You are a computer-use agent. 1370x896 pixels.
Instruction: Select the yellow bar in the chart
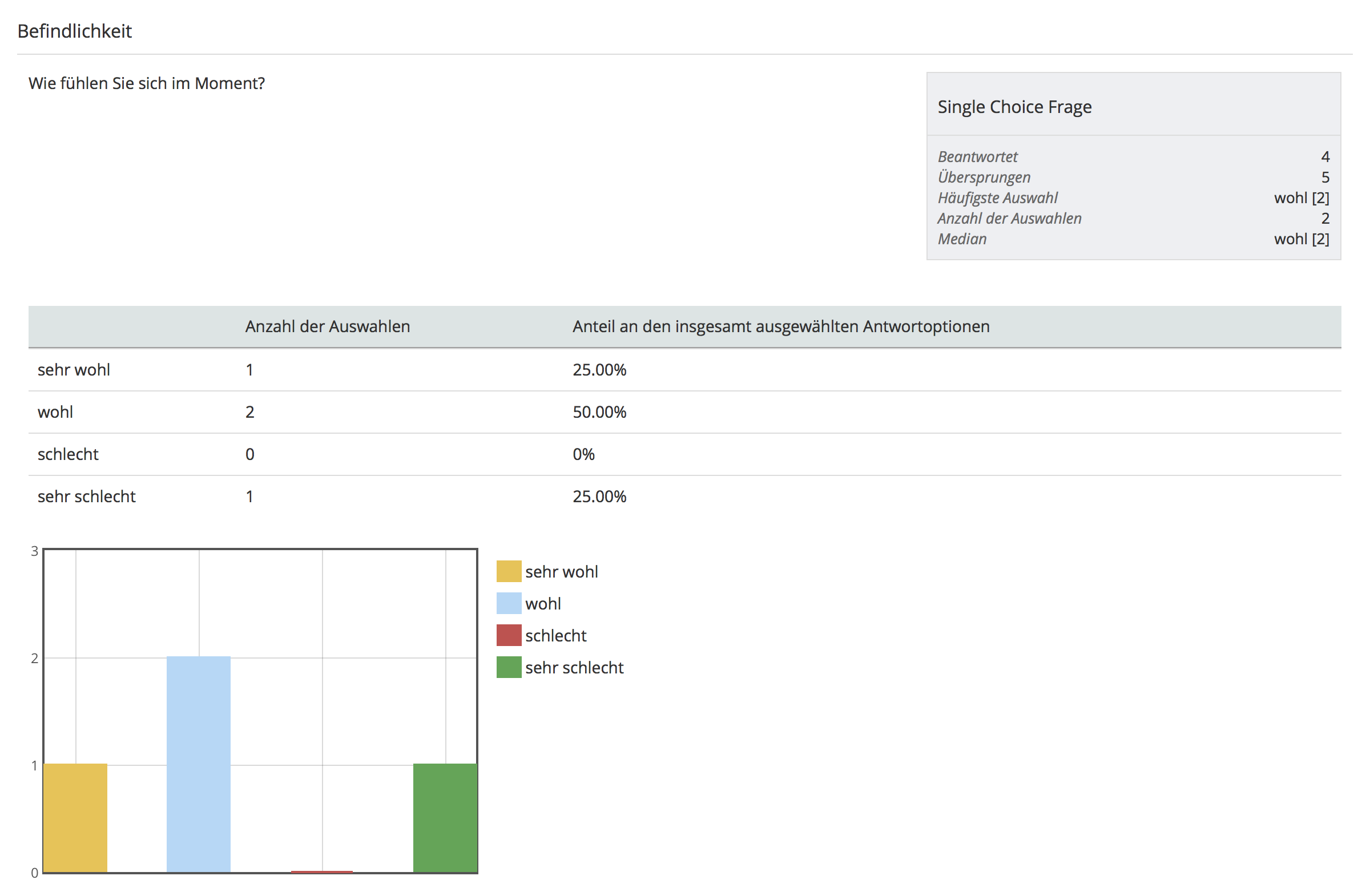click(75, 818)
